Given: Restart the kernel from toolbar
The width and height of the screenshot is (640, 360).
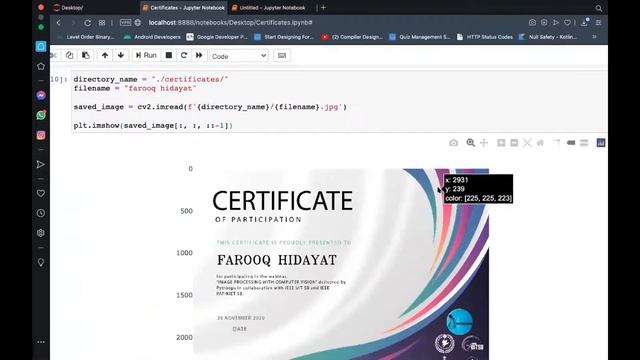Looking at the screenshot, I should pyautogui.click(x=184, y=56).
